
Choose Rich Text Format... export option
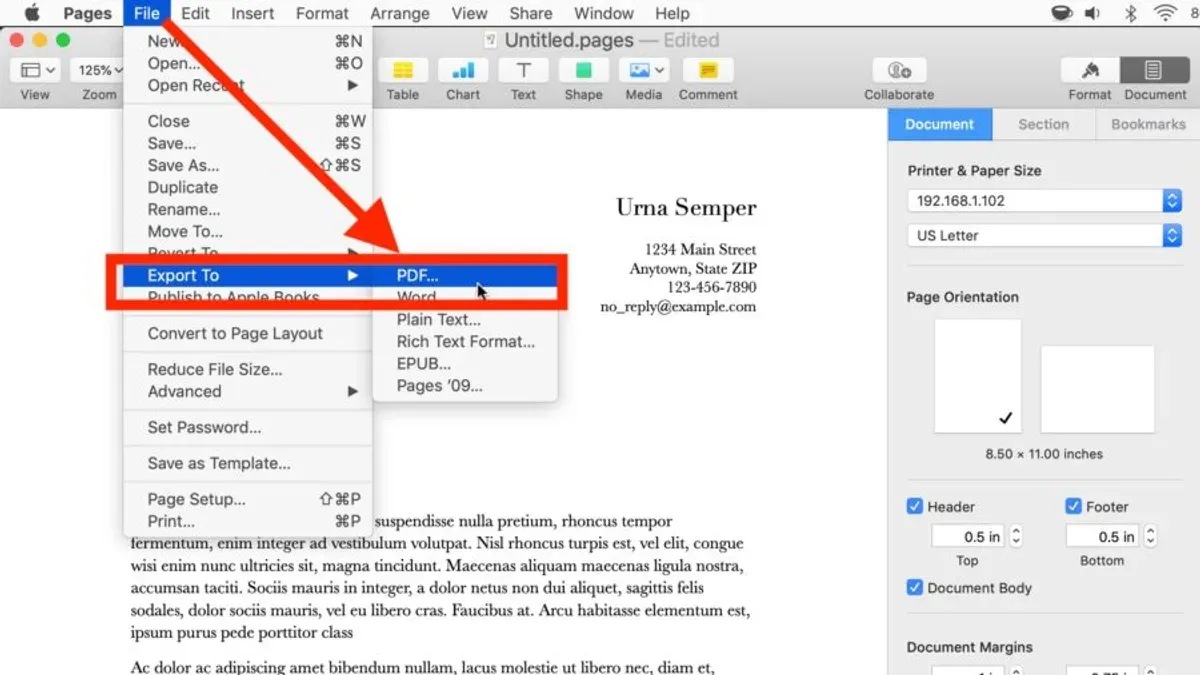tap(464, 341)
